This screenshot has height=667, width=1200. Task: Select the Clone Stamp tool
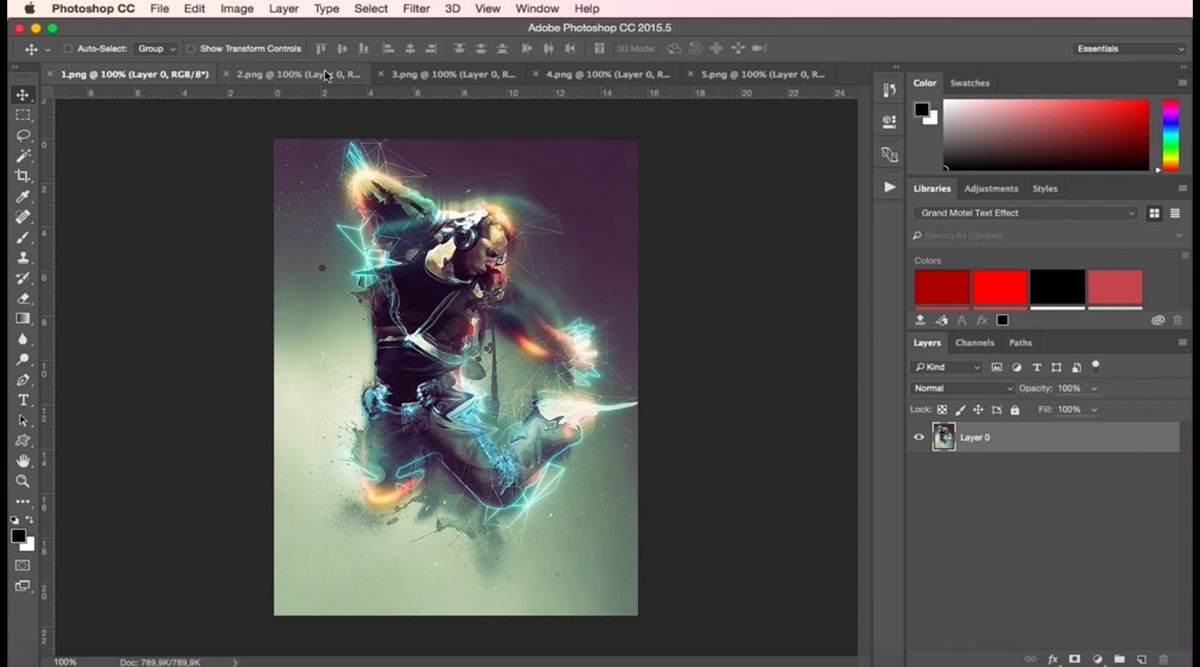click(x=23, y=258)
